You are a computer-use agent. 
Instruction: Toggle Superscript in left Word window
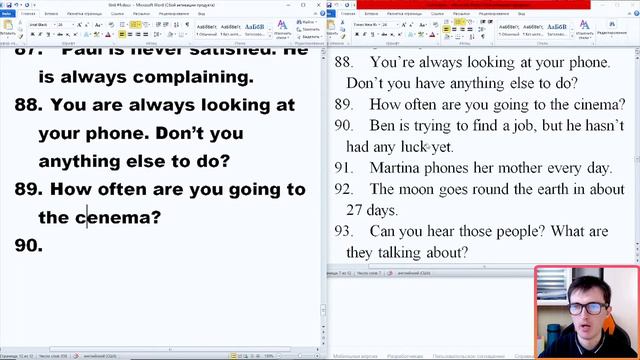76,34
